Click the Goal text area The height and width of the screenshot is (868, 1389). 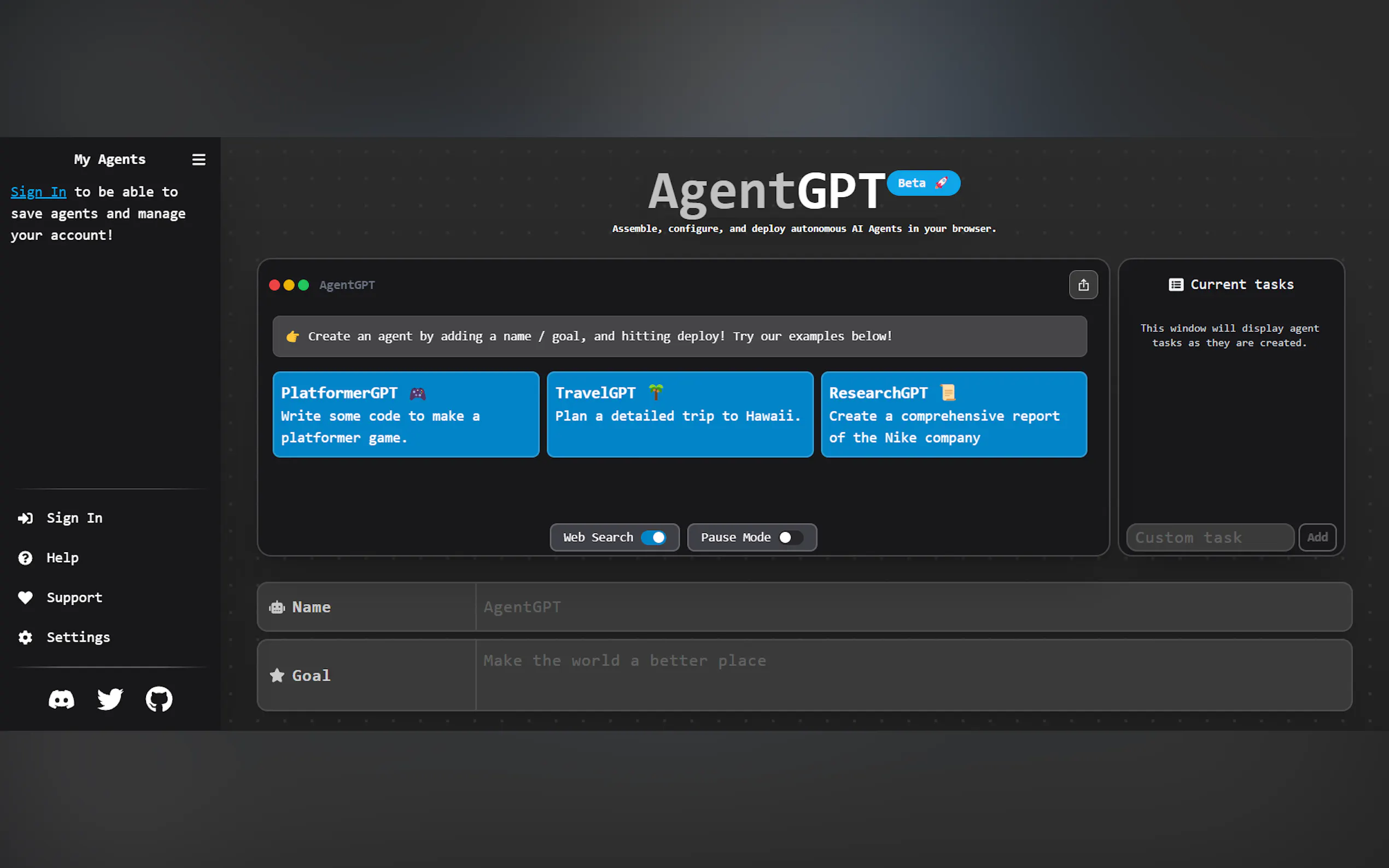913,675
